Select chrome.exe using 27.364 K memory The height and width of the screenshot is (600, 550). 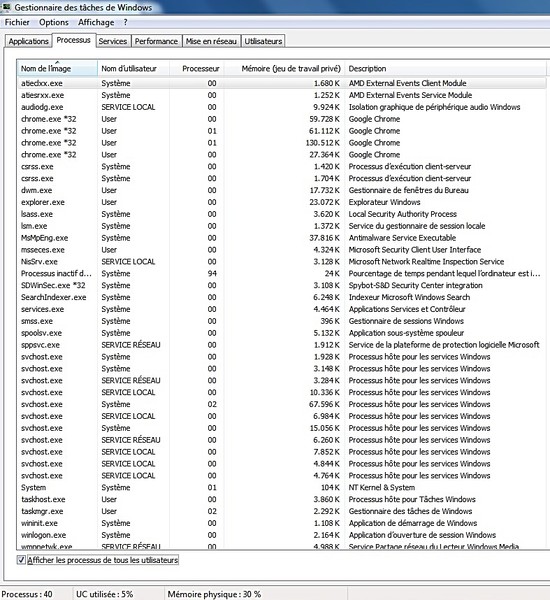282,154
